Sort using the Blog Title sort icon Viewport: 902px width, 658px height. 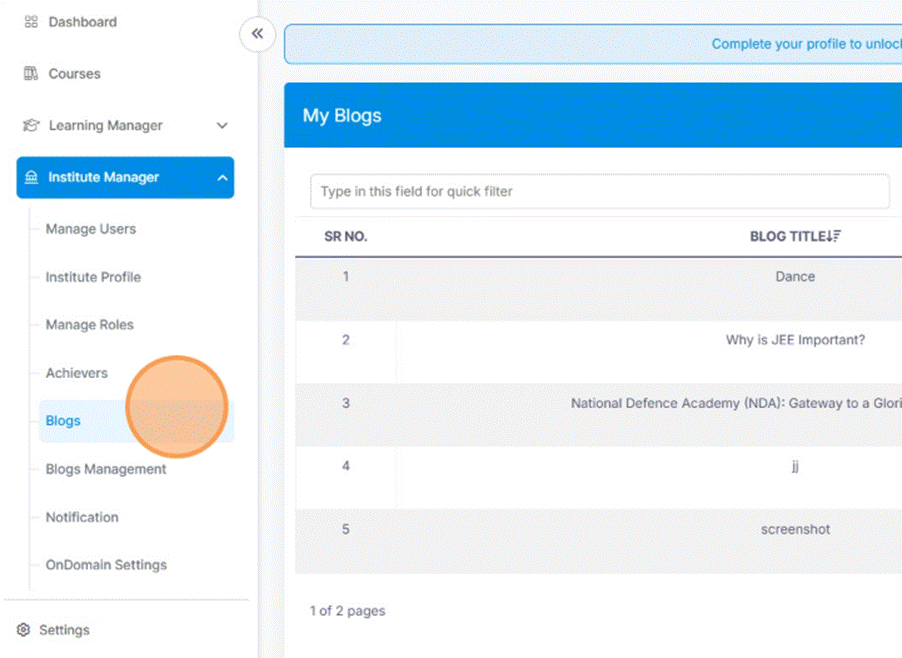pyautogui.click(x=834, y=237)
